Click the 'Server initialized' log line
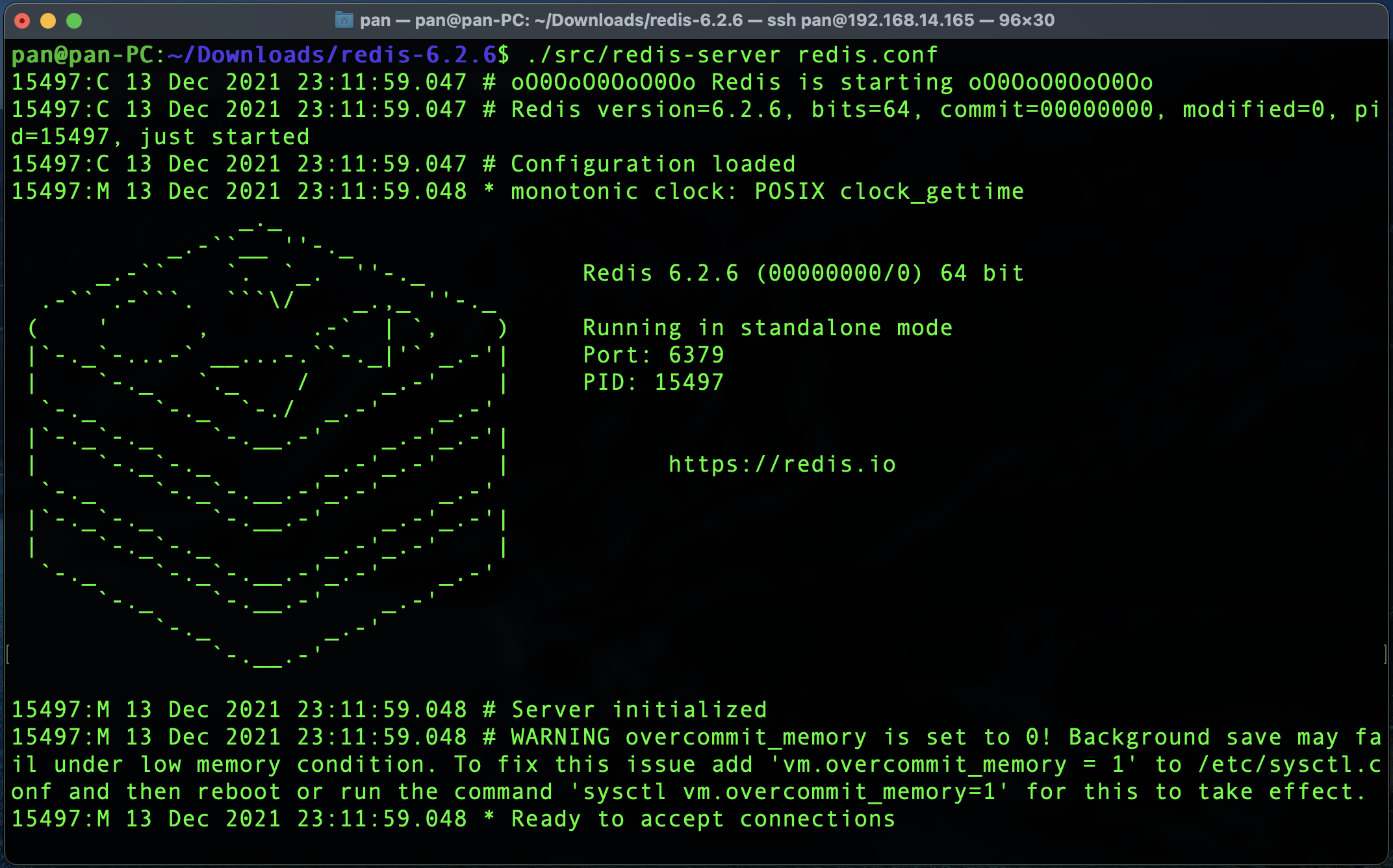The height and width of the screenshot is (868, 1393). click(x=639, y=709)
